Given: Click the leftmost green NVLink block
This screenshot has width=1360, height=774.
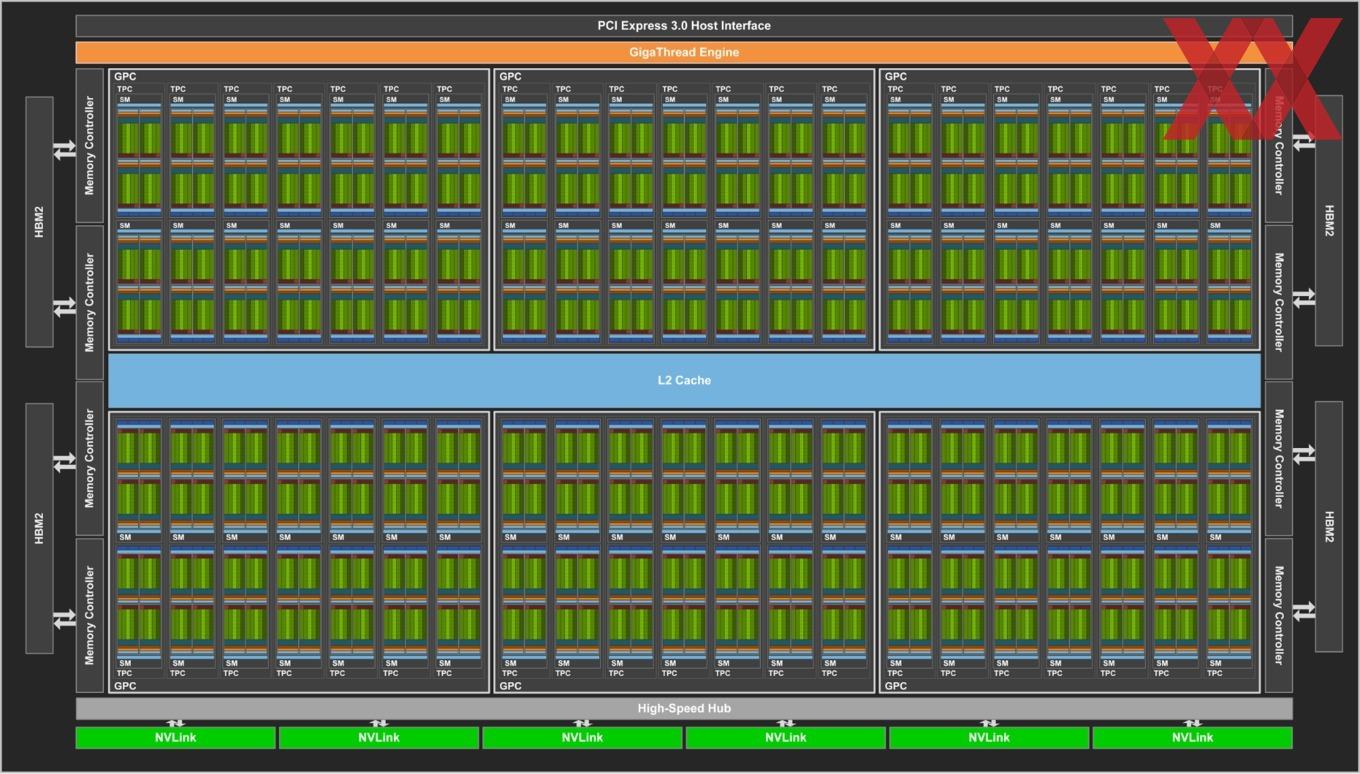Looking at the screenshot, I should tap(175, 738).
